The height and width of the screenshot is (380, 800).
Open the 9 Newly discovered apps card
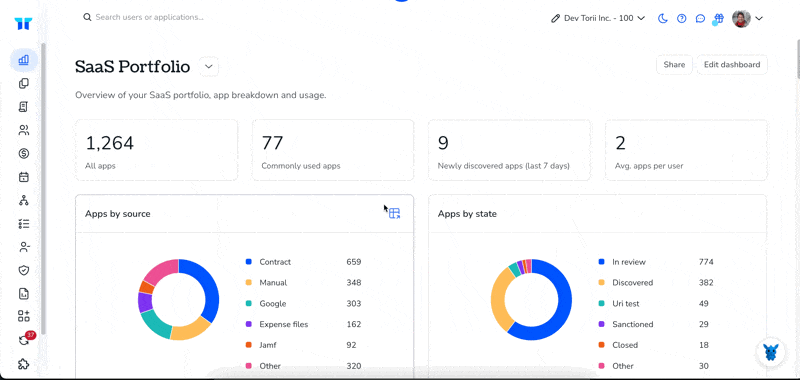509,150
